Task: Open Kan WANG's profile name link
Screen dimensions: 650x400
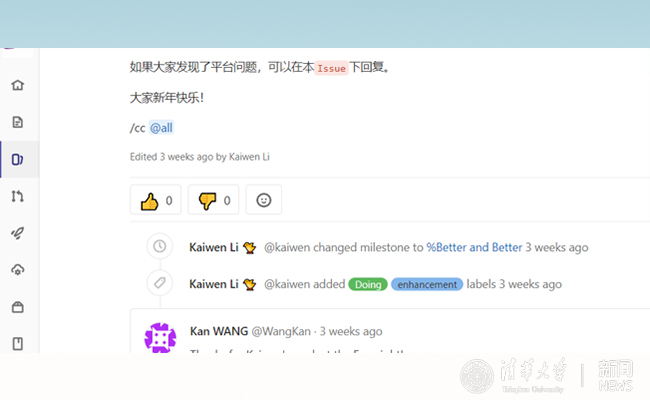Action: point(218,331)
